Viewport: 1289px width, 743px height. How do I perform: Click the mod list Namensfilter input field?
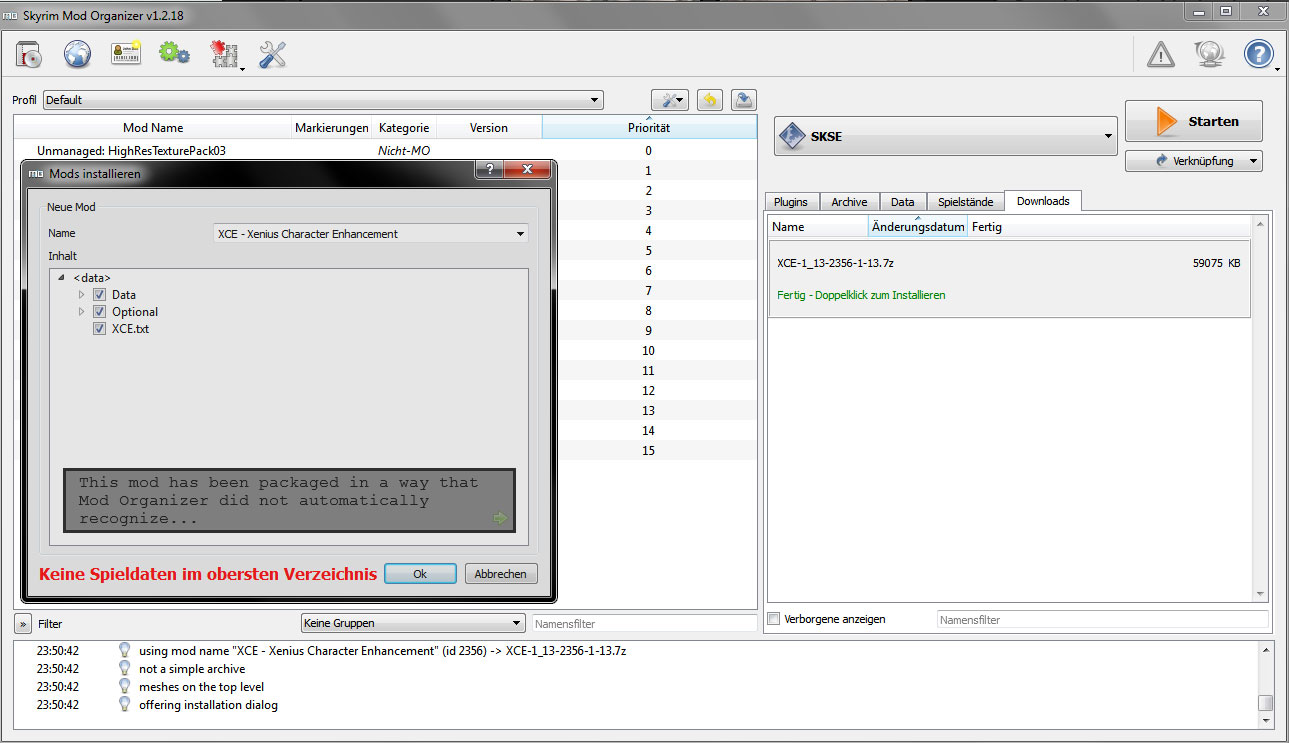[x=643, y=623]
